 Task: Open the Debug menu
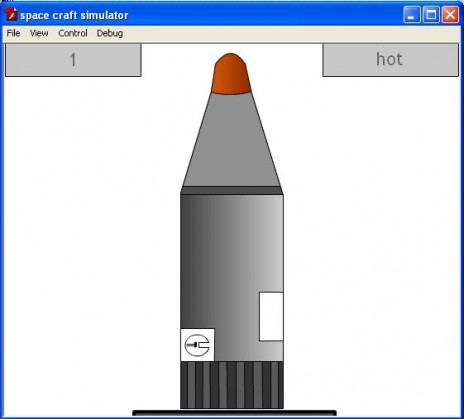coord(110,33)
